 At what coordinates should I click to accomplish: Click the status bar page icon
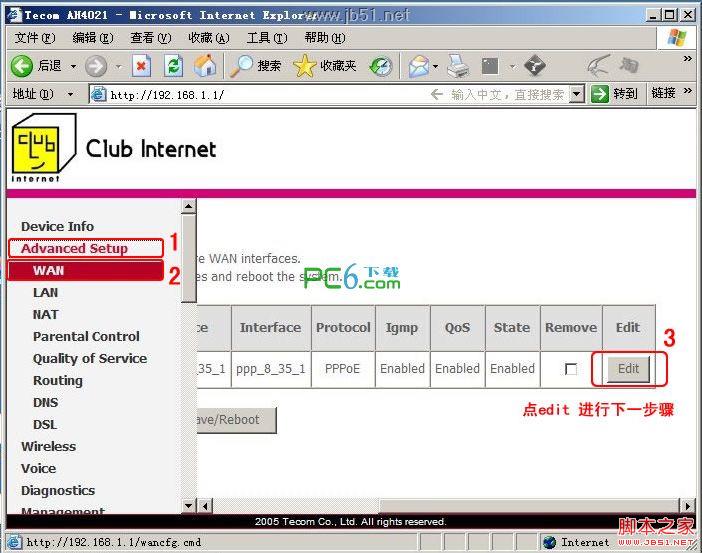[x=14, y=542]
